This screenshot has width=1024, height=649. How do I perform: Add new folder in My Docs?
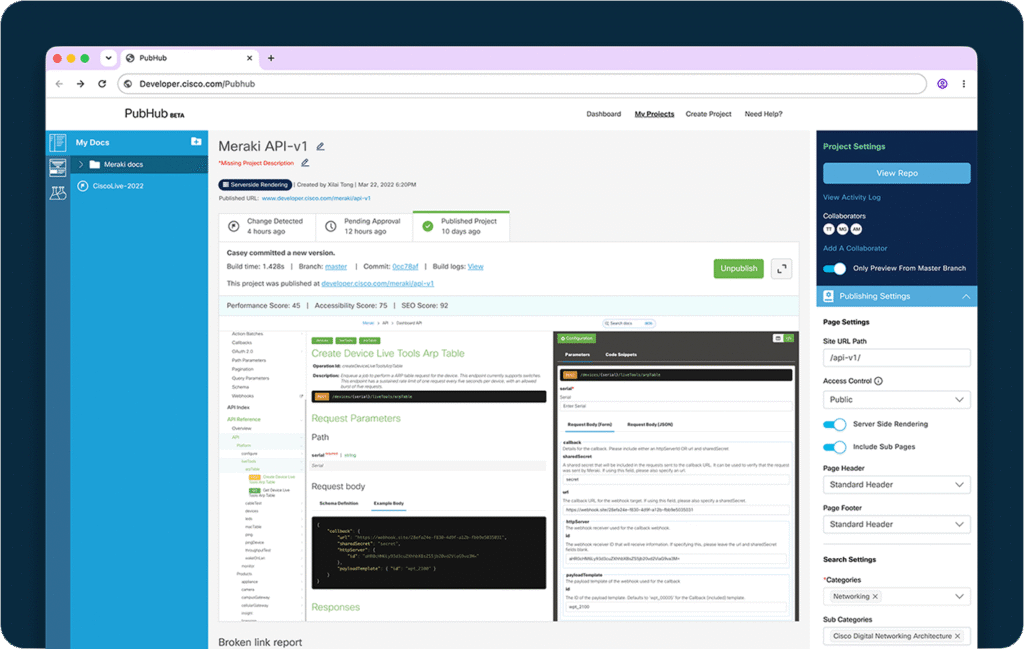[196, 142]
